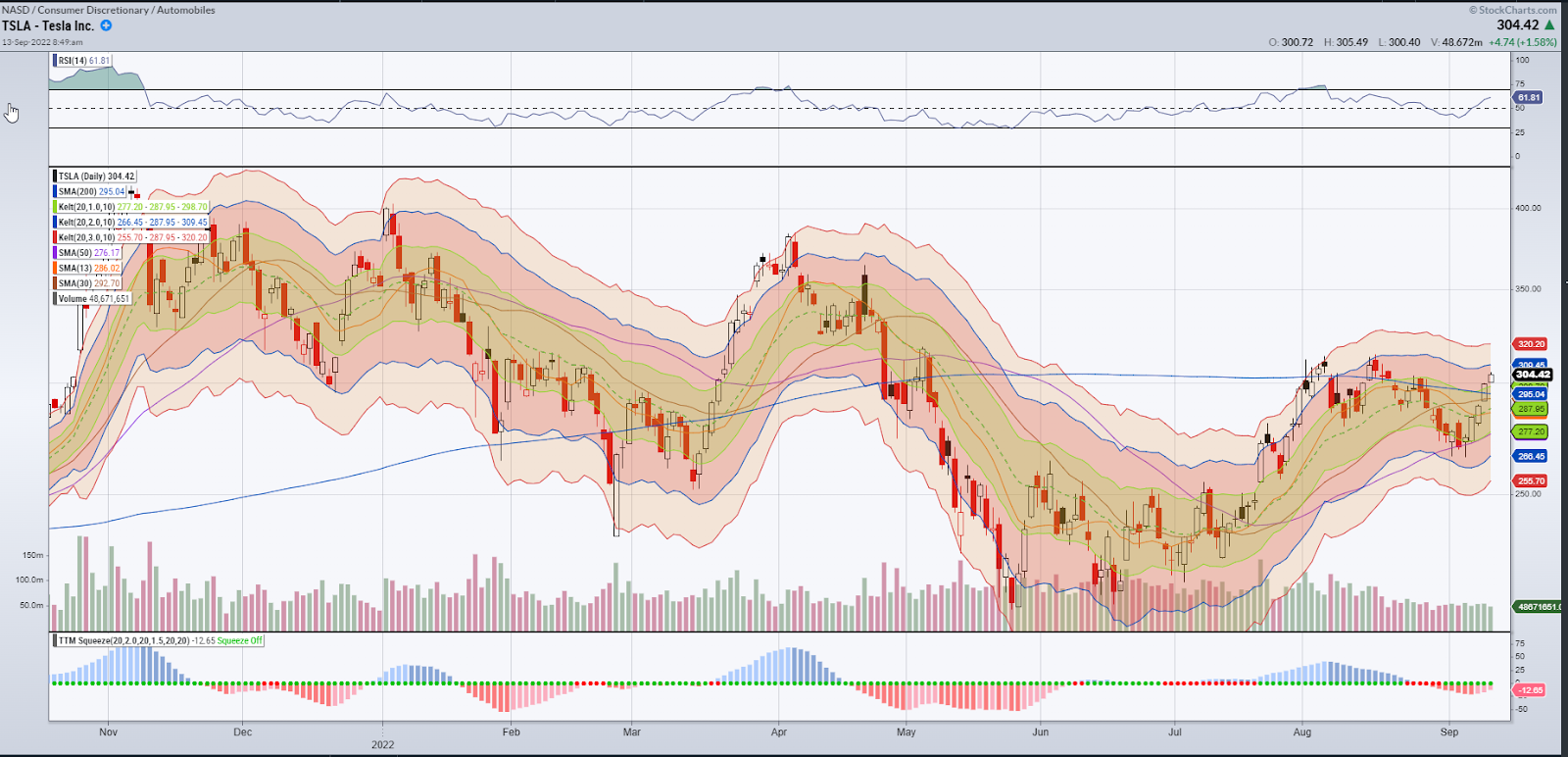Click the Aug label on the time axis
Image resolution: width=1568 pixels, height=757 pixels.
(x=1302, y=732)
